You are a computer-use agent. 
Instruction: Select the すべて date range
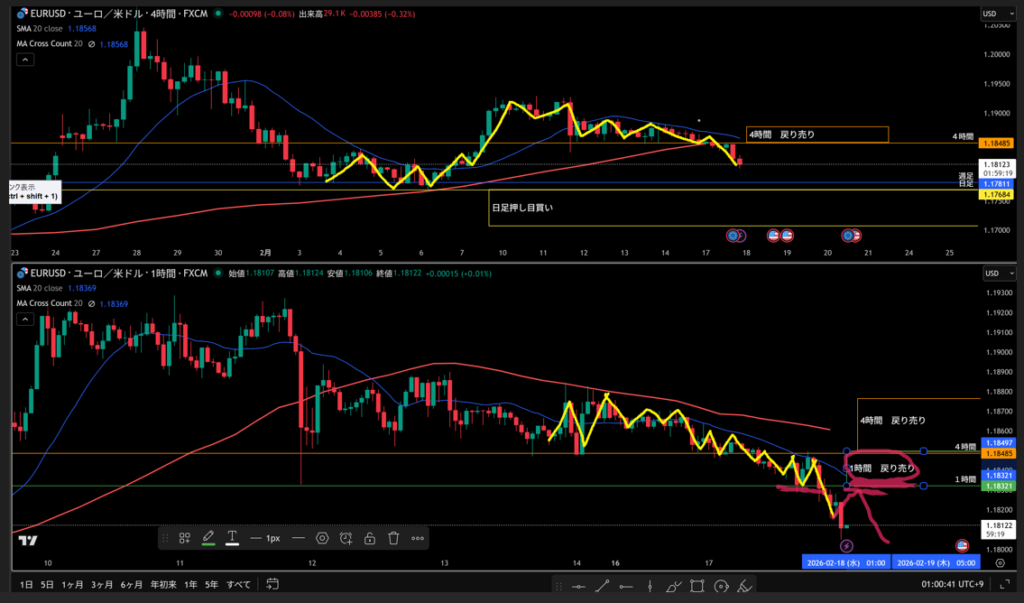click(x=238, y=584)
